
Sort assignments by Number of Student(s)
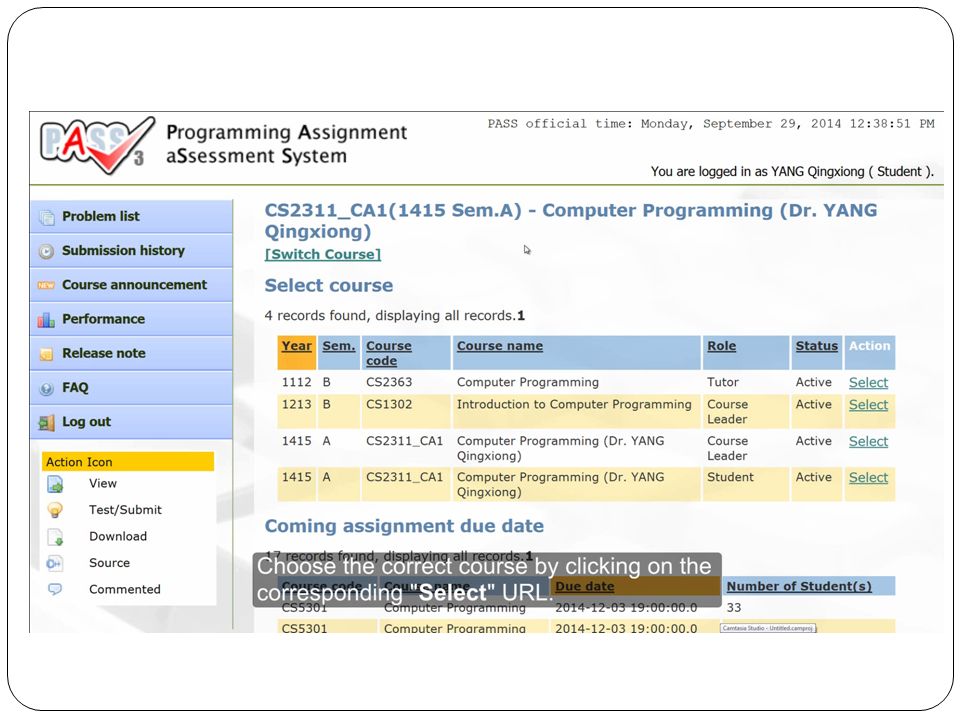coord(799,587)
